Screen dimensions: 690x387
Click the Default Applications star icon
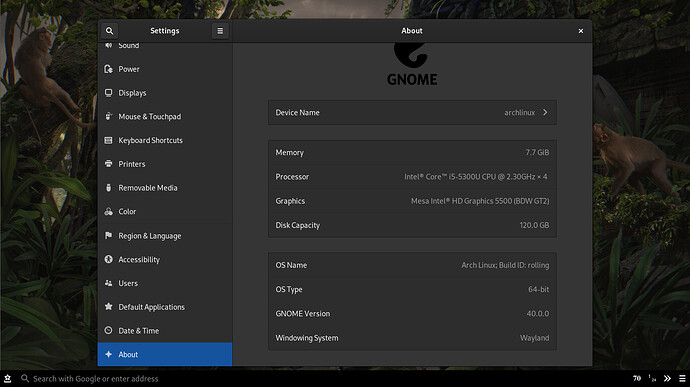click(108, 306)
